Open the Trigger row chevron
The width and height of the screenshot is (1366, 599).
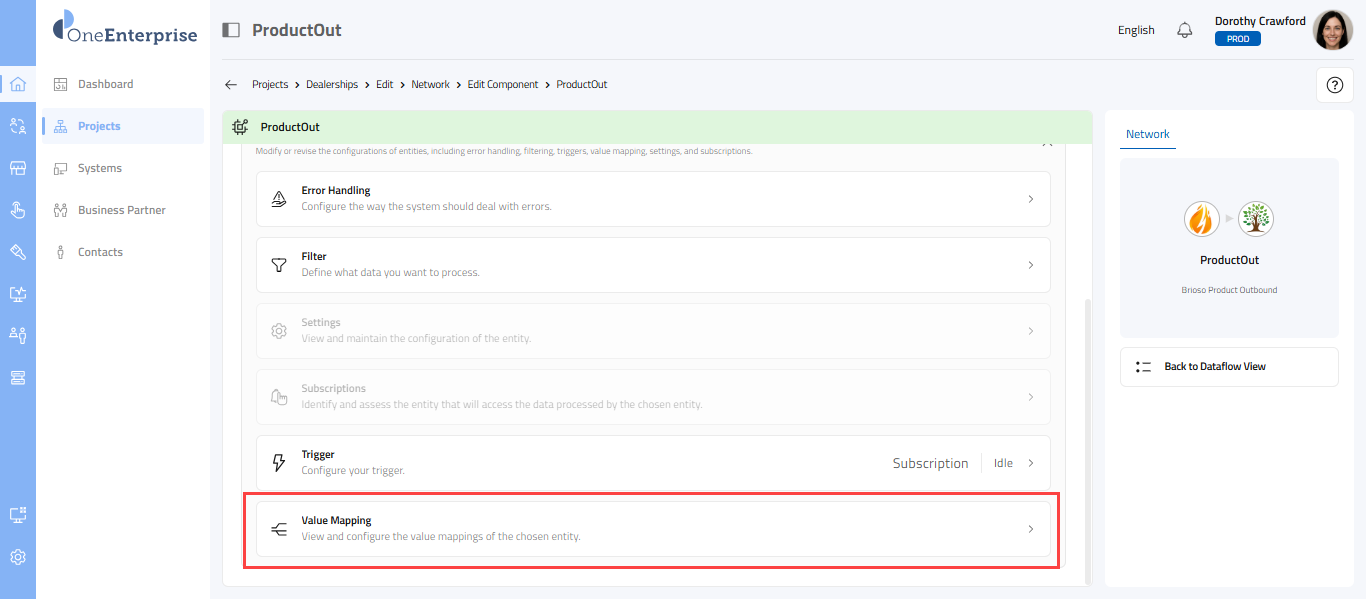(x=1030, y=463)
